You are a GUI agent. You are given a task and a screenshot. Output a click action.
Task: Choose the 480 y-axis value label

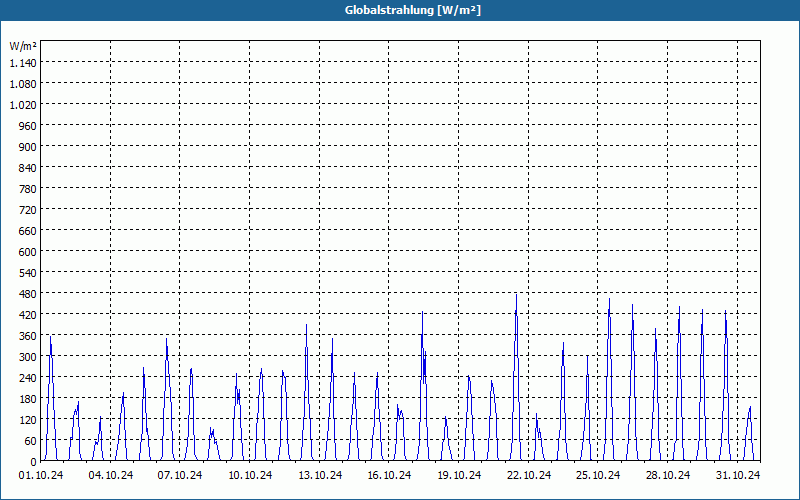click(x=28, y=293)
